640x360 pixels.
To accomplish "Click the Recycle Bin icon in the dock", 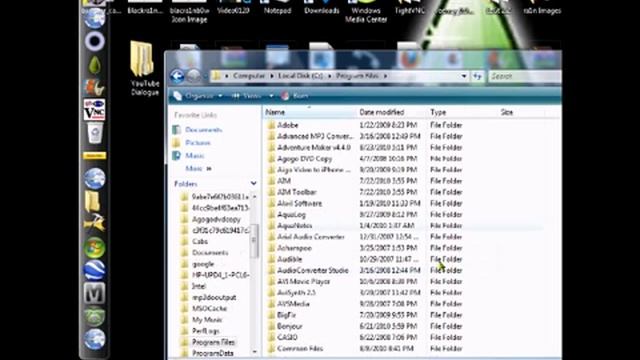I will pos(95,133).
